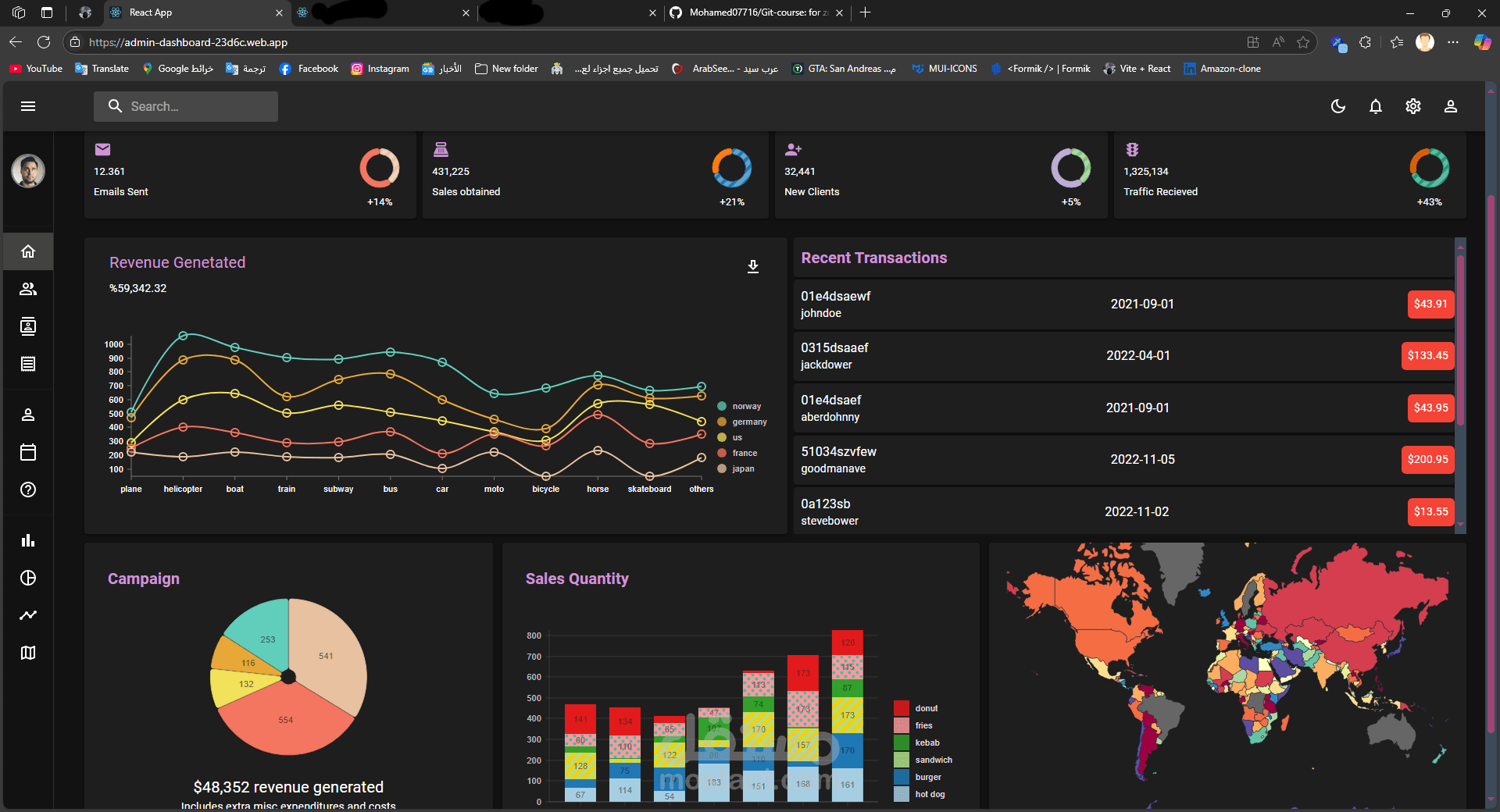Click the kebab legend swatch
This screenshot has height=812, width=1500.
pyautogui.click(x=902, y=743)
